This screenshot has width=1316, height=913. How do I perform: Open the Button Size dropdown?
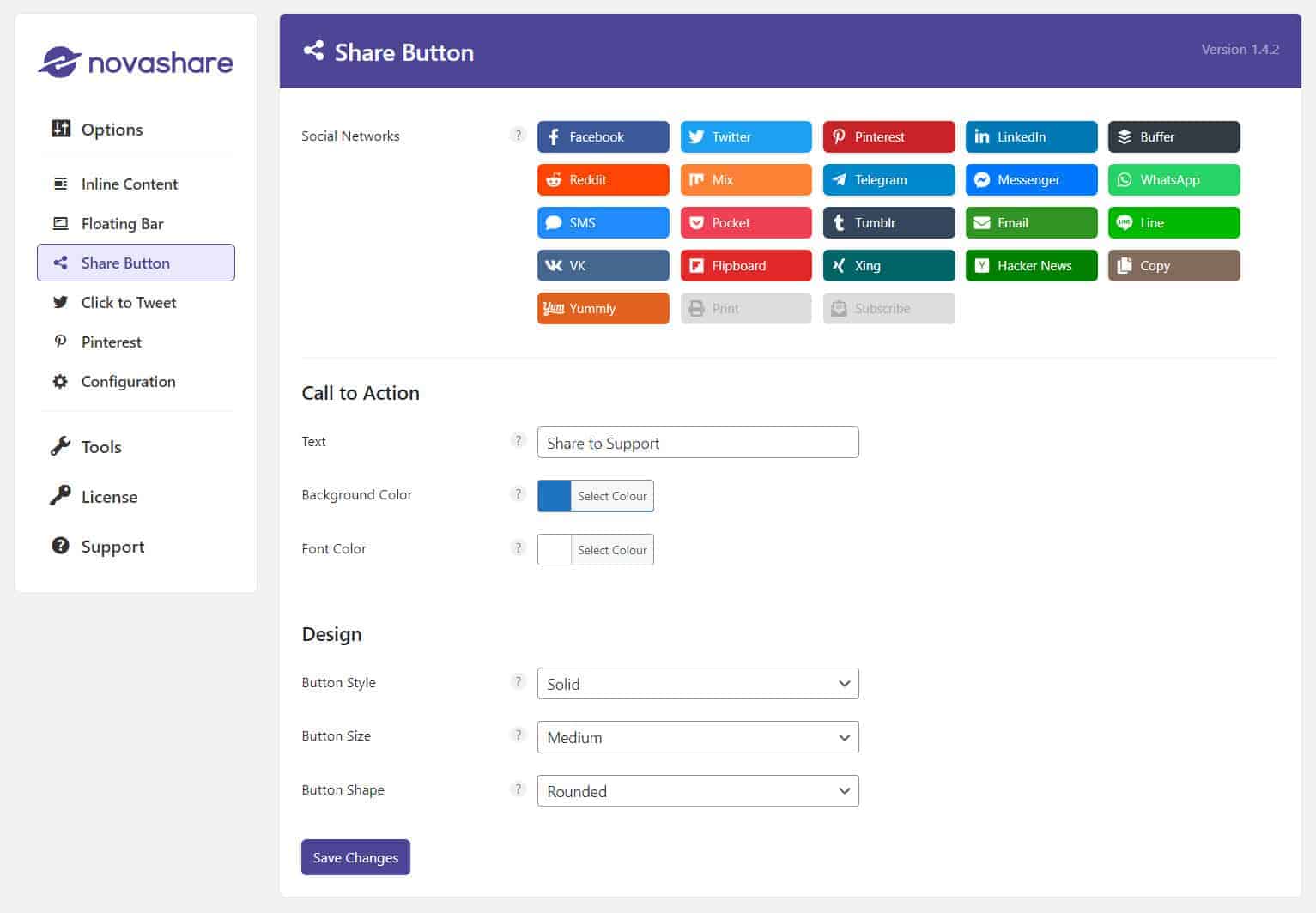[697, 736]
